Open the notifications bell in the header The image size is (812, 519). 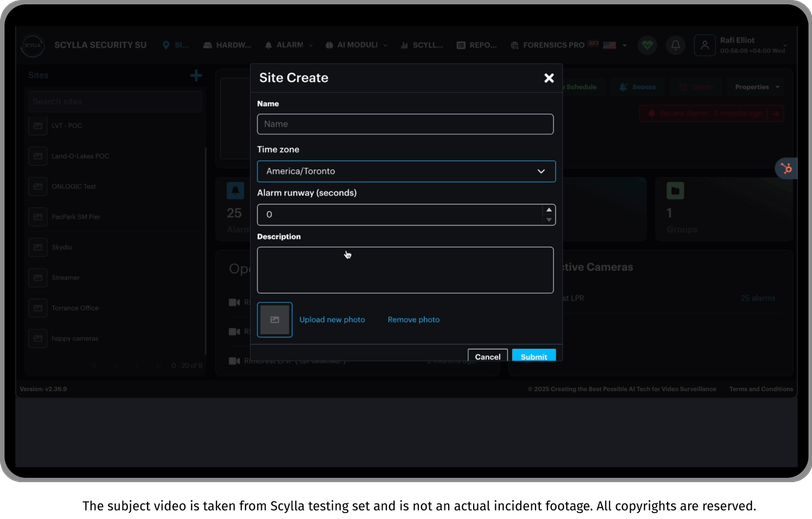pyautogui.click(x=675, y=45)
